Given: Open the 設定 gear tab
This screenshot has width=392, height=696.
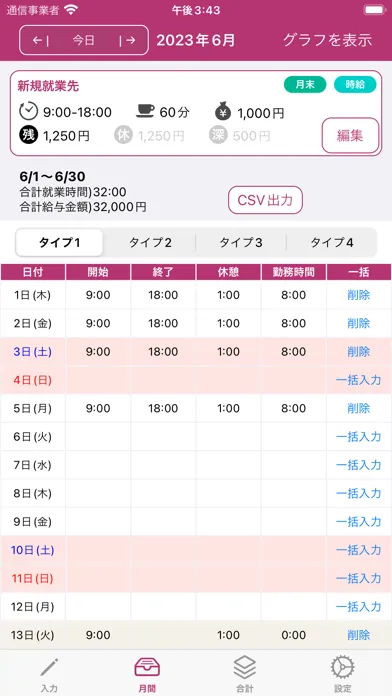Looking at the screenshot, I should [x=343, y=675].
